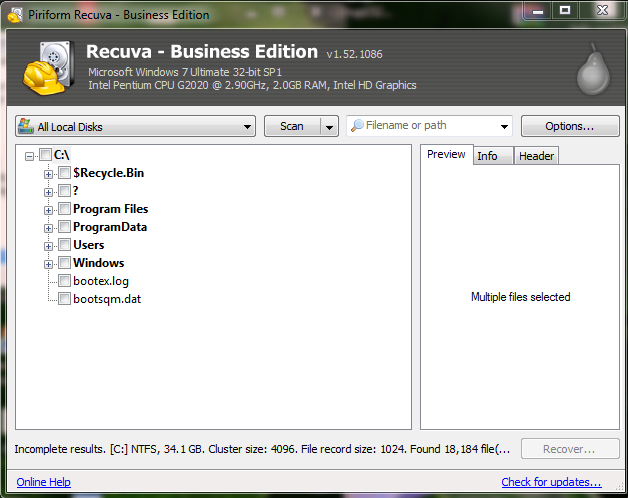
Task: Check the $Recycle.Bin folder checkbox
Action: pyautogui.click(x=64, y=172)
